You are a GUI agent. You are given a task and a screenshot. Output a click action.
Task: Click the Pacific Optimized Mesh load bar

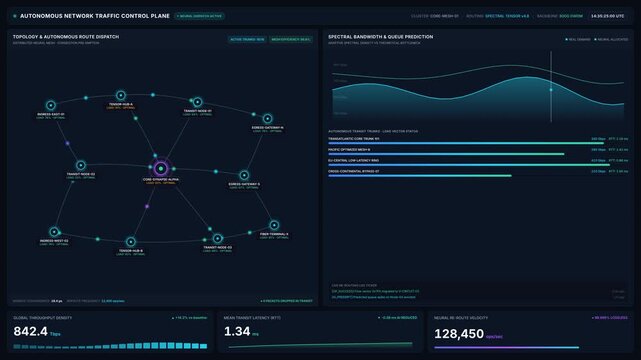coord(446,154)
